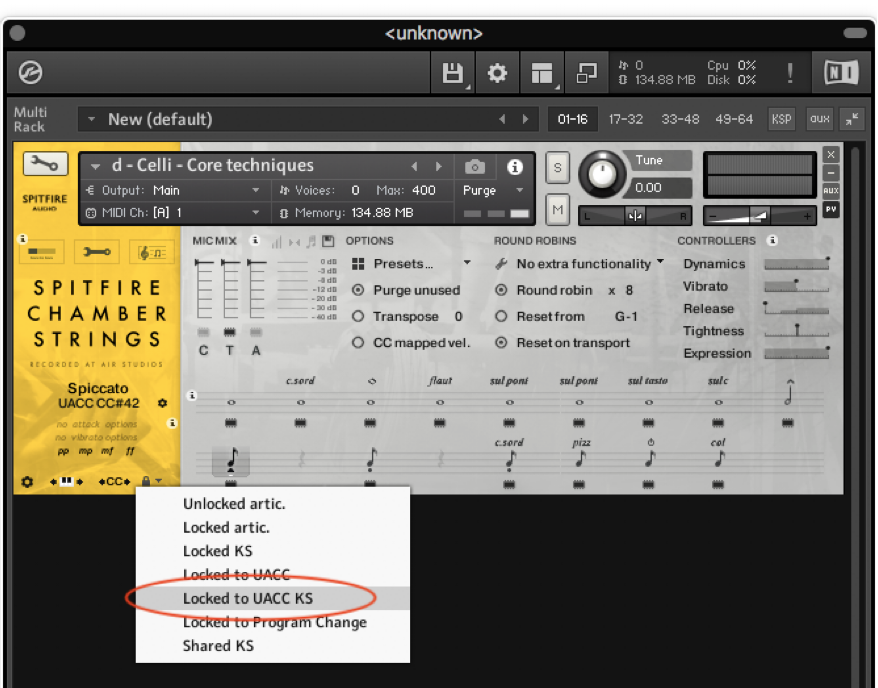Switch to the 17-32 channel page
878x688 pixels.
click(626, 119)
